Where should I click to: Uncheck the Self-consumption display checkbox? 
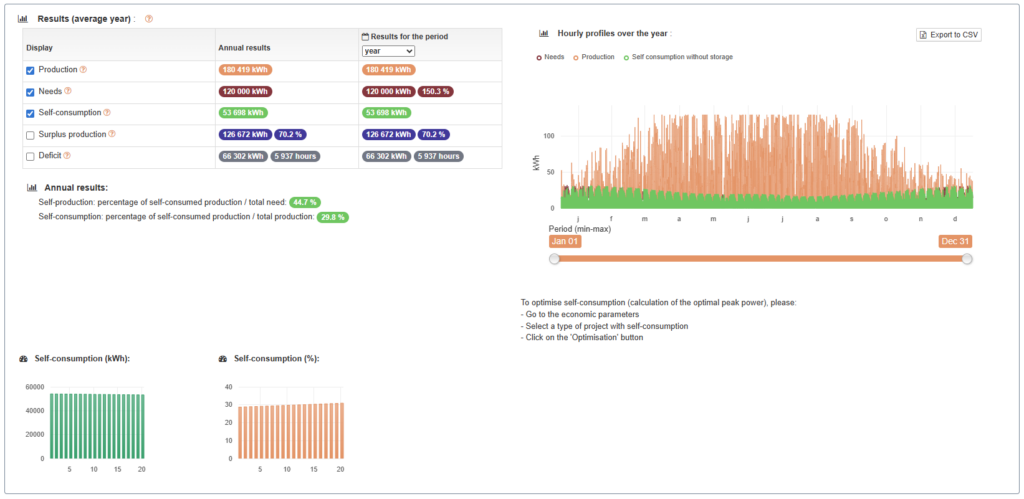click(30, 113)
